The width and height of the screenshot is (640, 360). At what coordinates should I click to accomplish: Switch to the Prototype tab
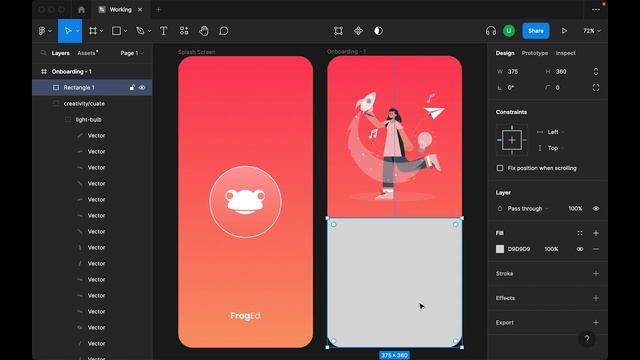(535, 53)
